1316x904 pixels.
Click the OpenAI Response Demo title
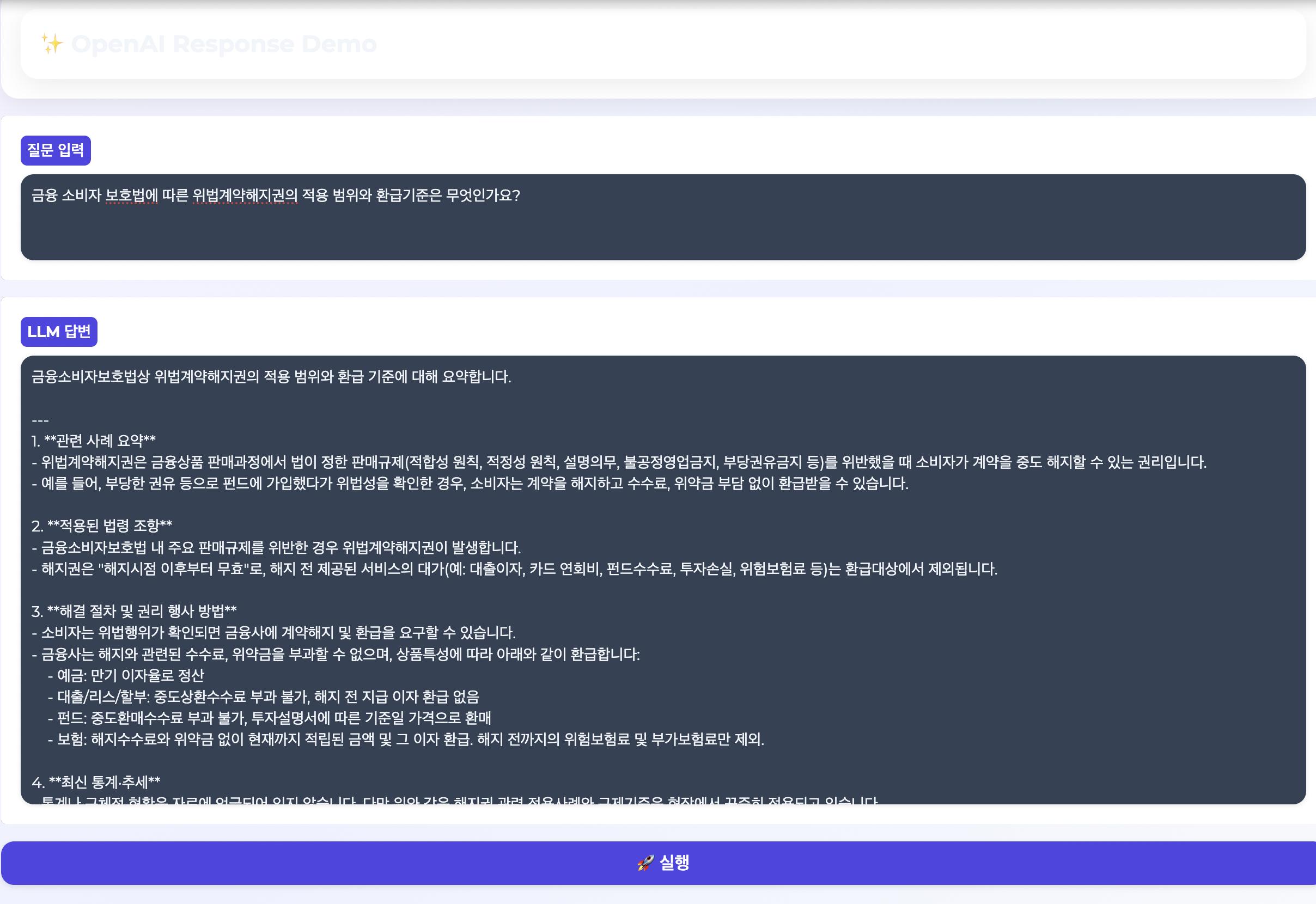[224, 44]
